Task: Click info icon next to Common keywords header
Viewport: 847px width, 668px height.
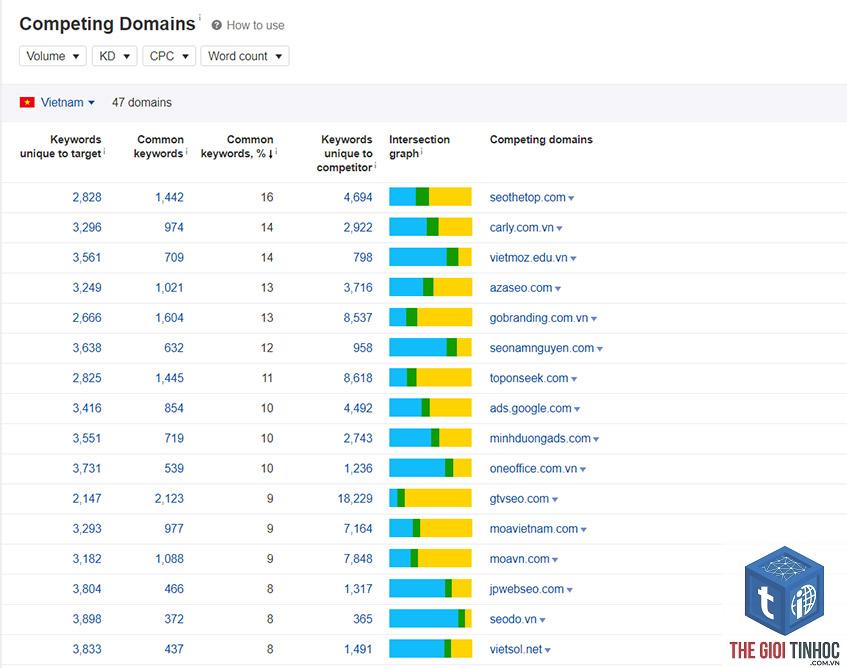Action: click(x=186, y=152)
